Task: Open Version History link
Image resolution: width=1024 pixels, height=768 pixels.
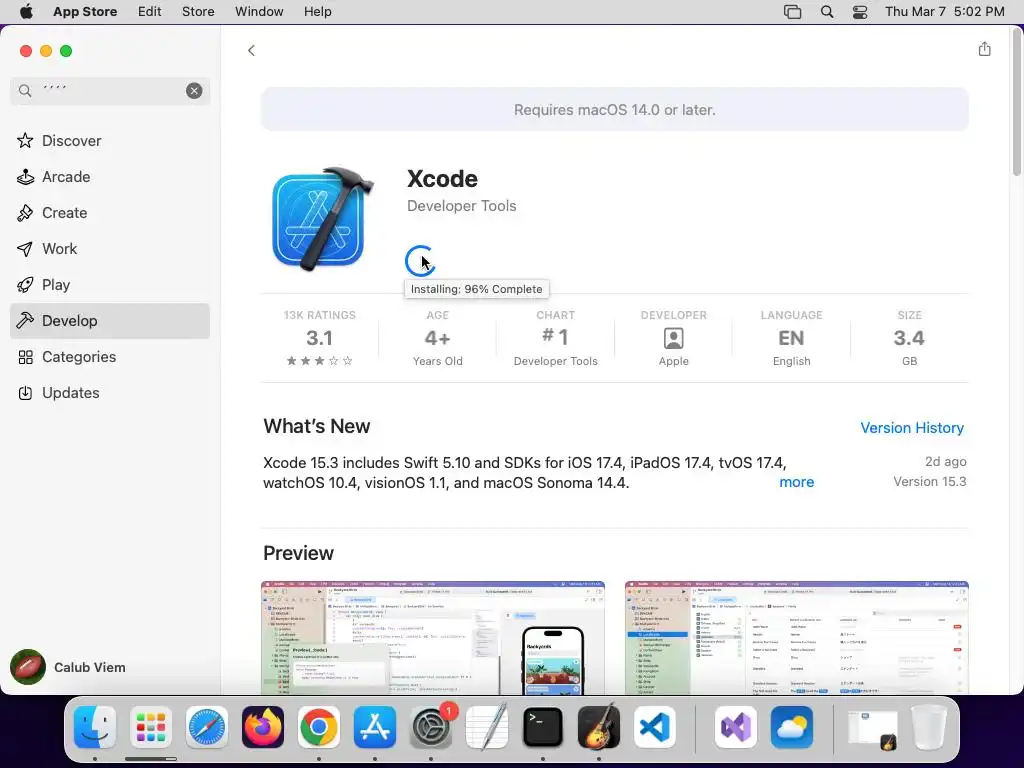Action: click(x=912, y=428)
